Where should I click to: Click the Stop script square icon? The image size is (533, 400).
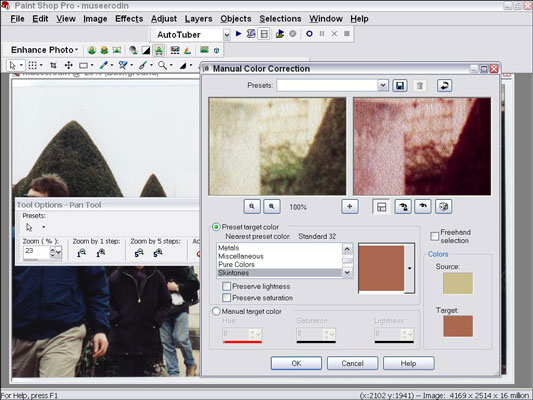(347, 34)
